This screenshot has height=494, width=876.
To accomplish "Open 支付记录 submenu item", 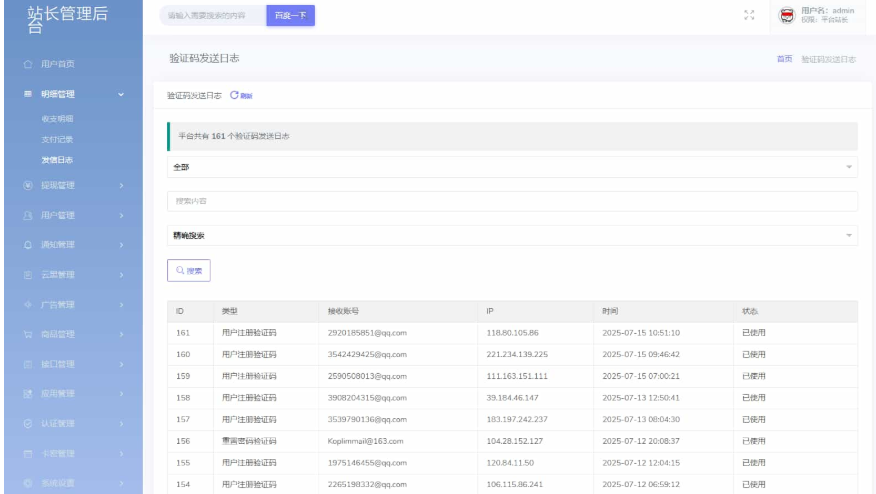I will click(x=57, y=139).
